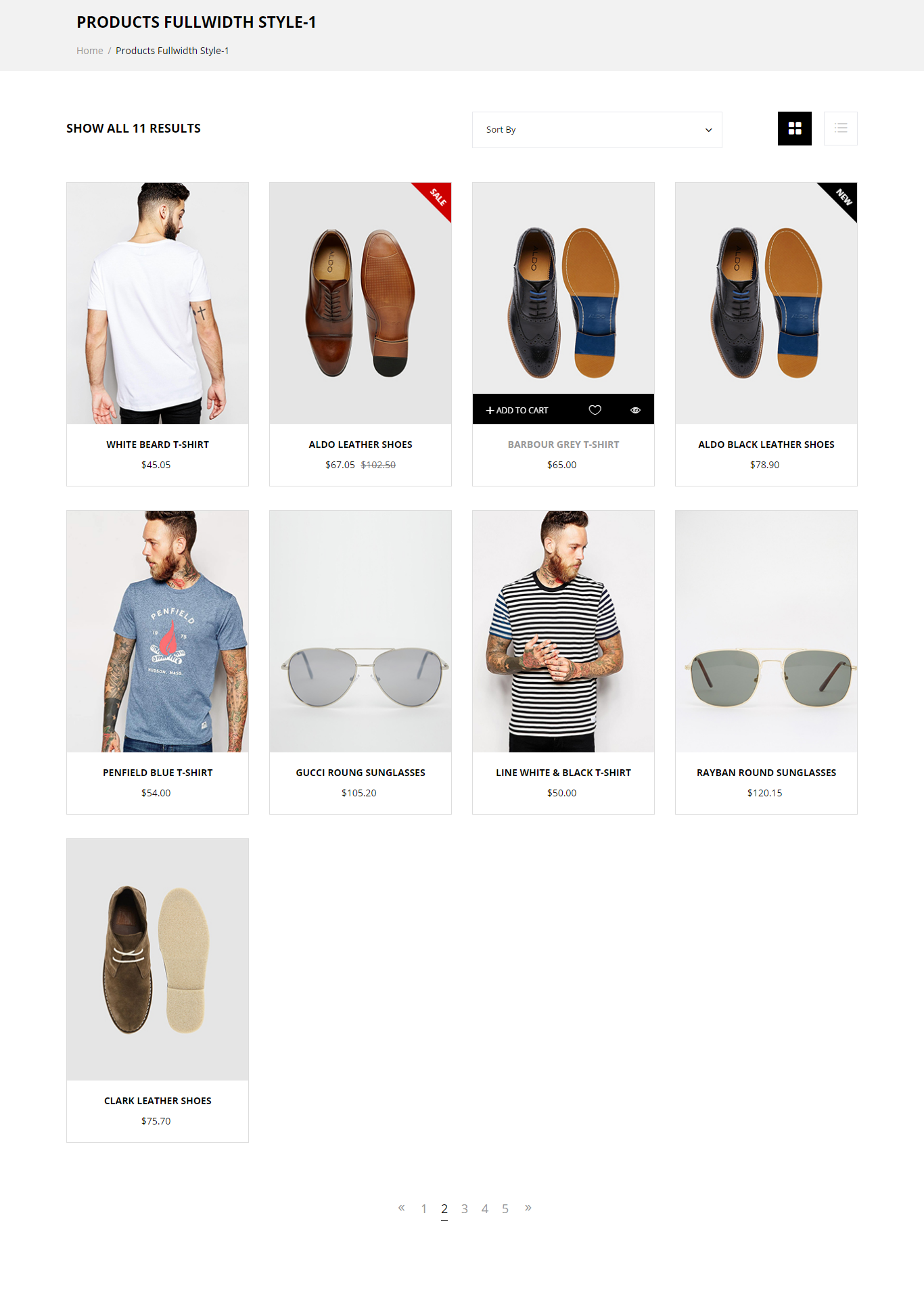The width and height of the screenshot is (924, 1295).
Task: Open quick view eye icon
Action: pos(635,410)
